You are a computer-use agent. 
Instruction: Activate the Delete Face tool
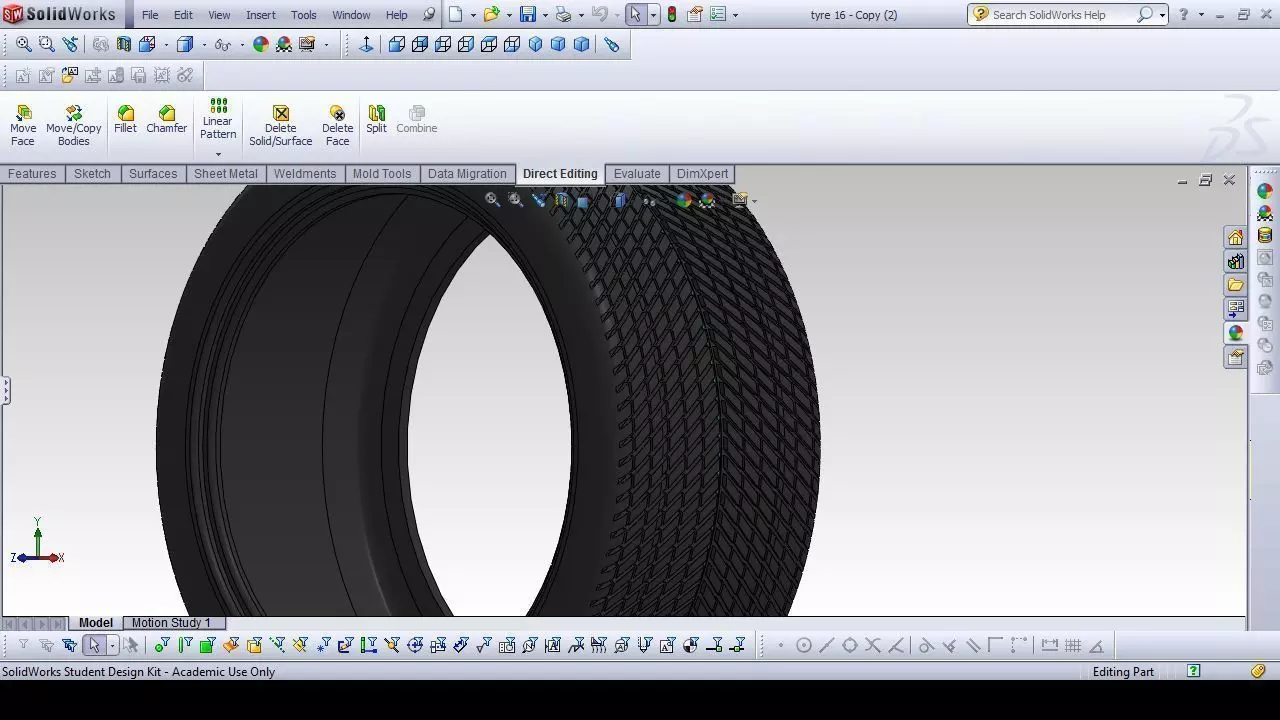338,125
